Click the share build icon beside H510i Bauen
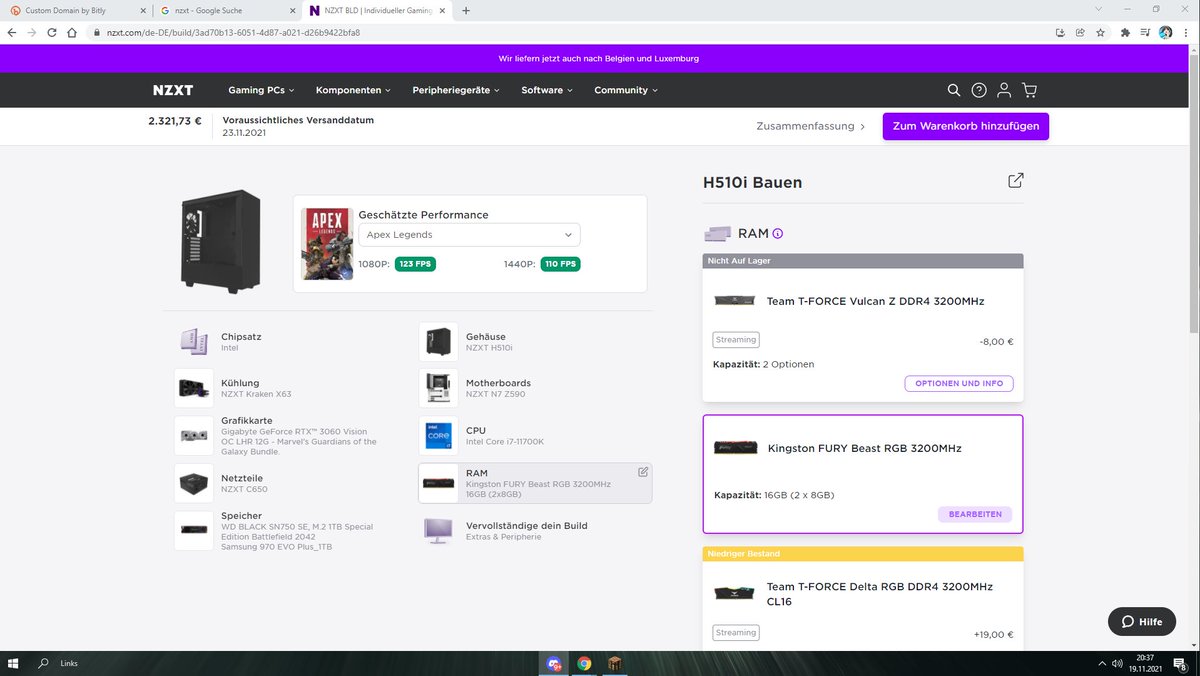Image resolution: width=1200 pixels, height=676 pixels. 1016,181
